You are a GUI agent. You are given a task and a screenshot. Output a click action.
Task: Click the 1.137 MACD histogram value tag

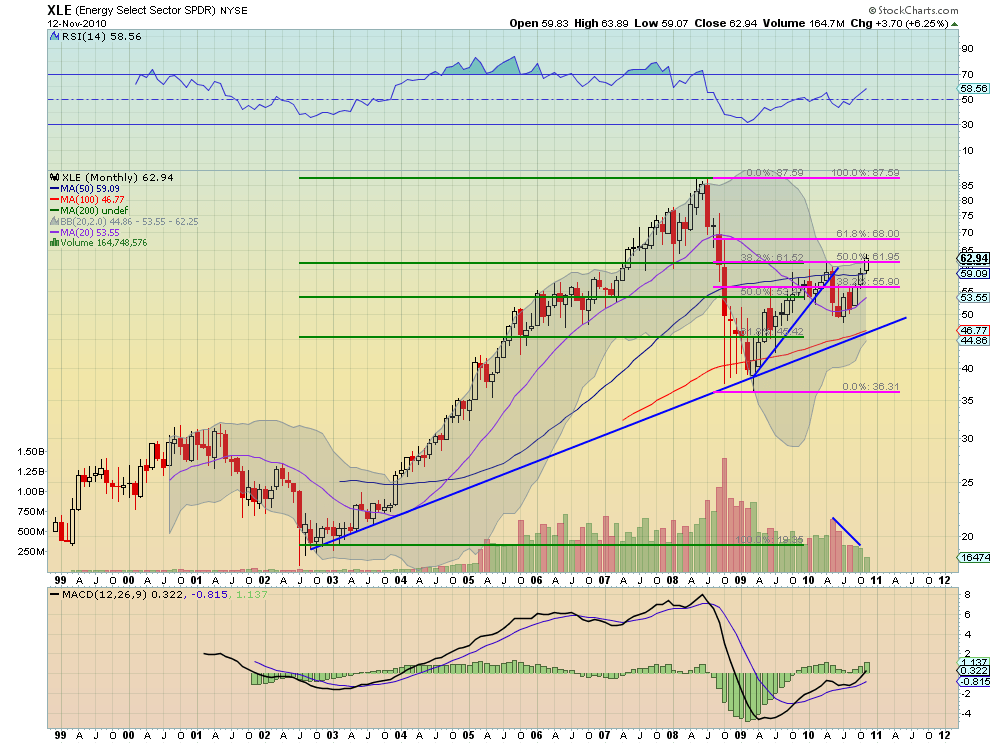coord(974,661)
